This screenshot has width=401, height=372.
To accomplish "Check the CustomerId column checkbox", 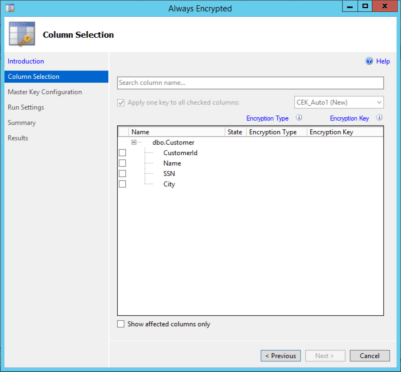I will [x=122, y=153].
